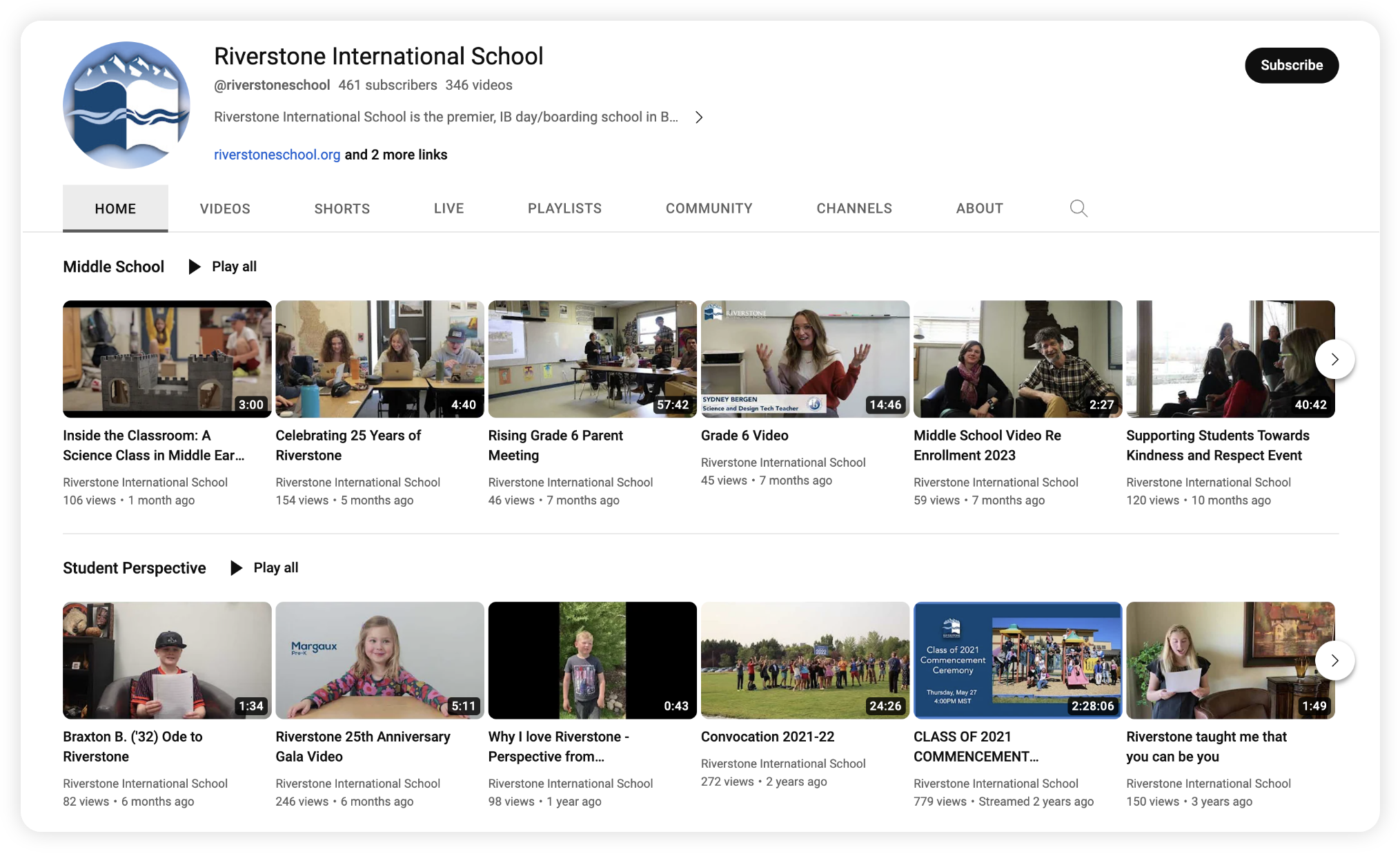This screenshot has width=1400, height=854.
Task: Open the Grade 6 Video thumbnail
Action: point(805,359)
